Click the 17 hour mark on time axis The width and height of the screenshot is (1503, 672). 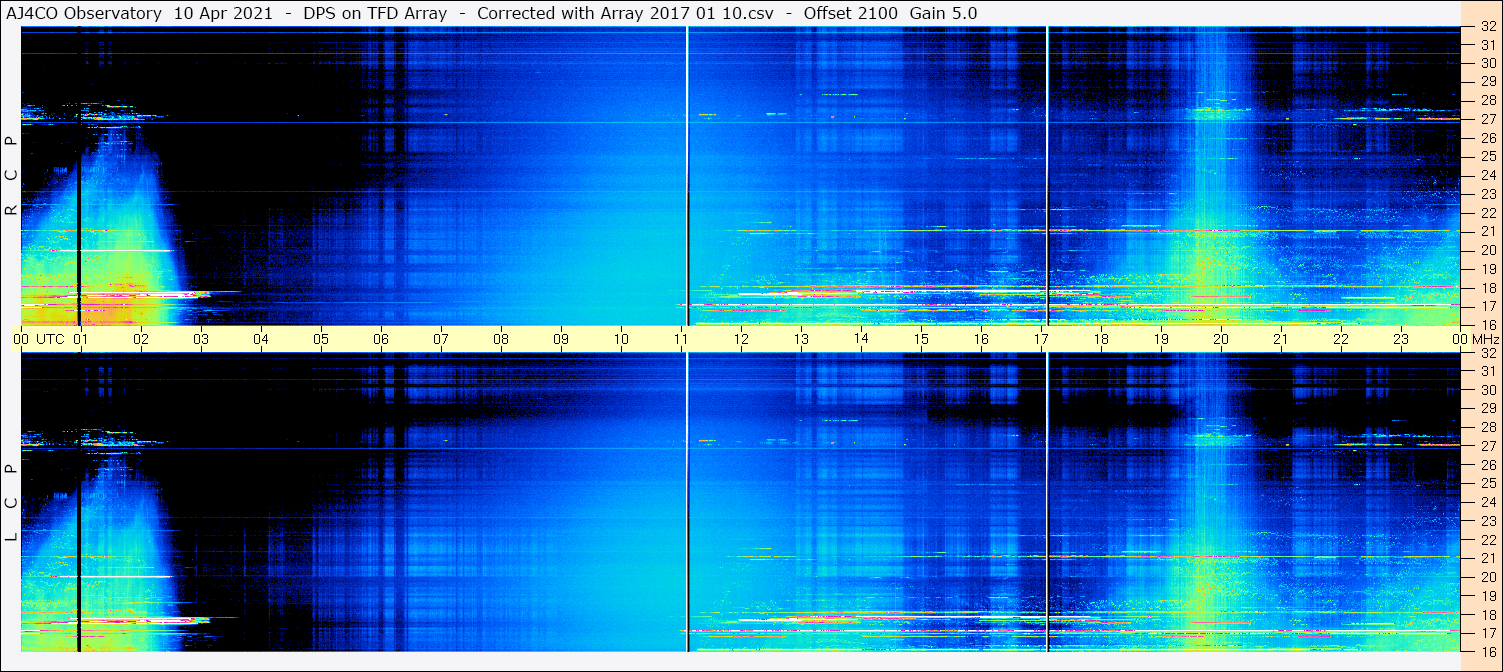(x=1041, y=339)
